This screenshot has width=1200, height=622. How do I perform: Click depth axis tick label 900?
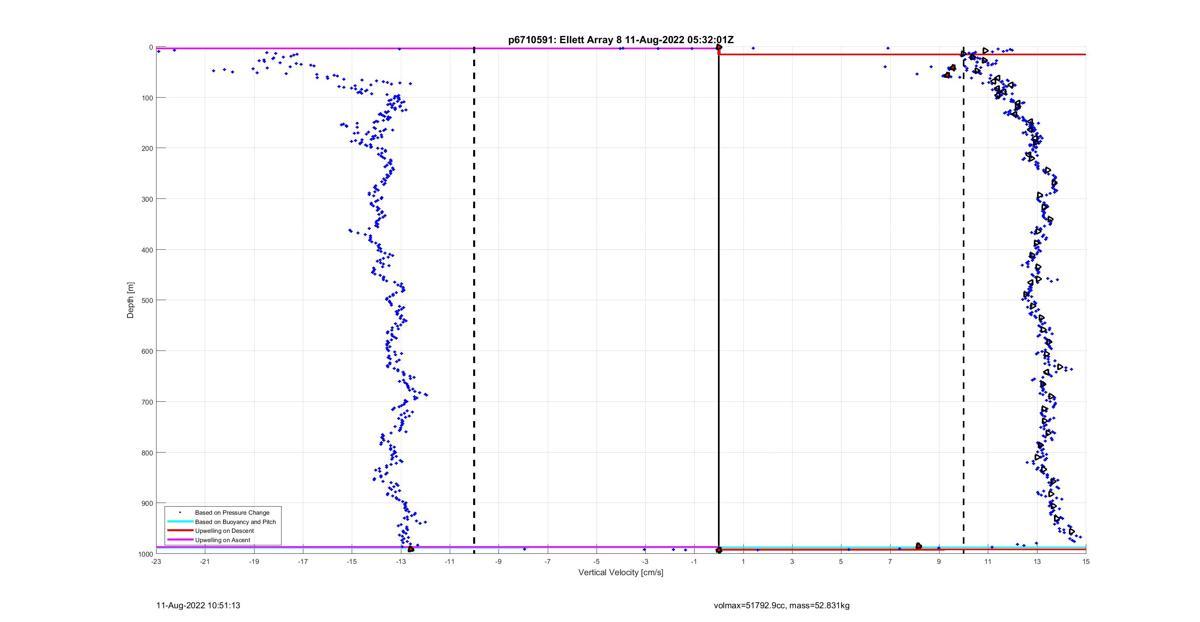click(146, 503)
